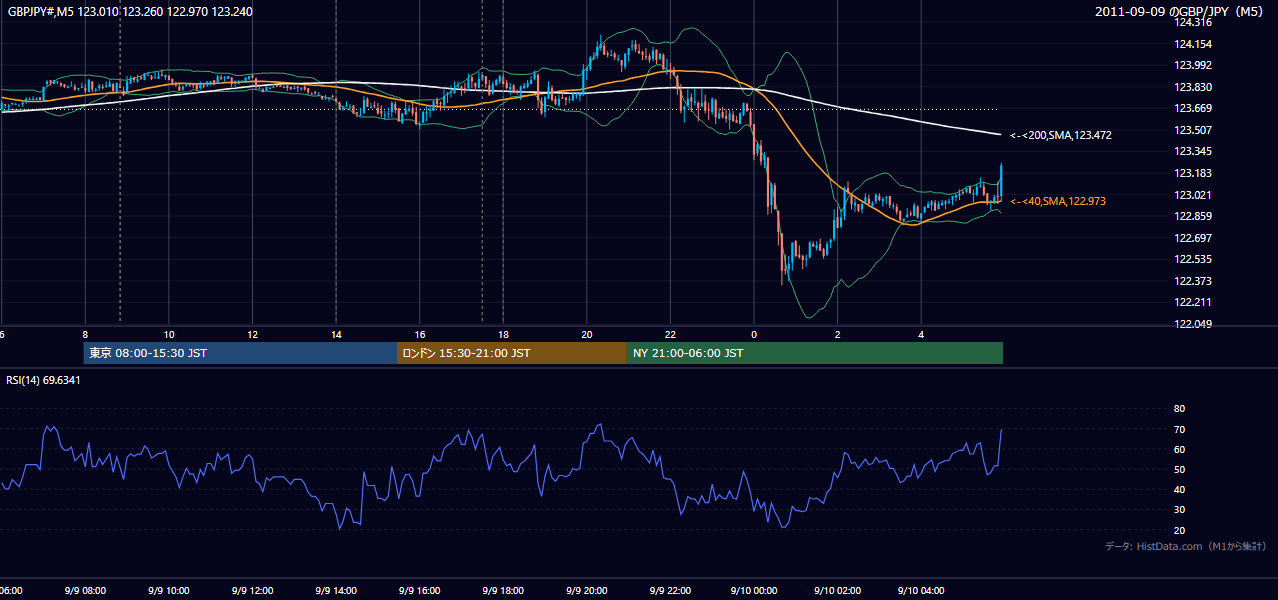Click the 124.154 price axis label

pyautogui.click(x=1192, y=44)
